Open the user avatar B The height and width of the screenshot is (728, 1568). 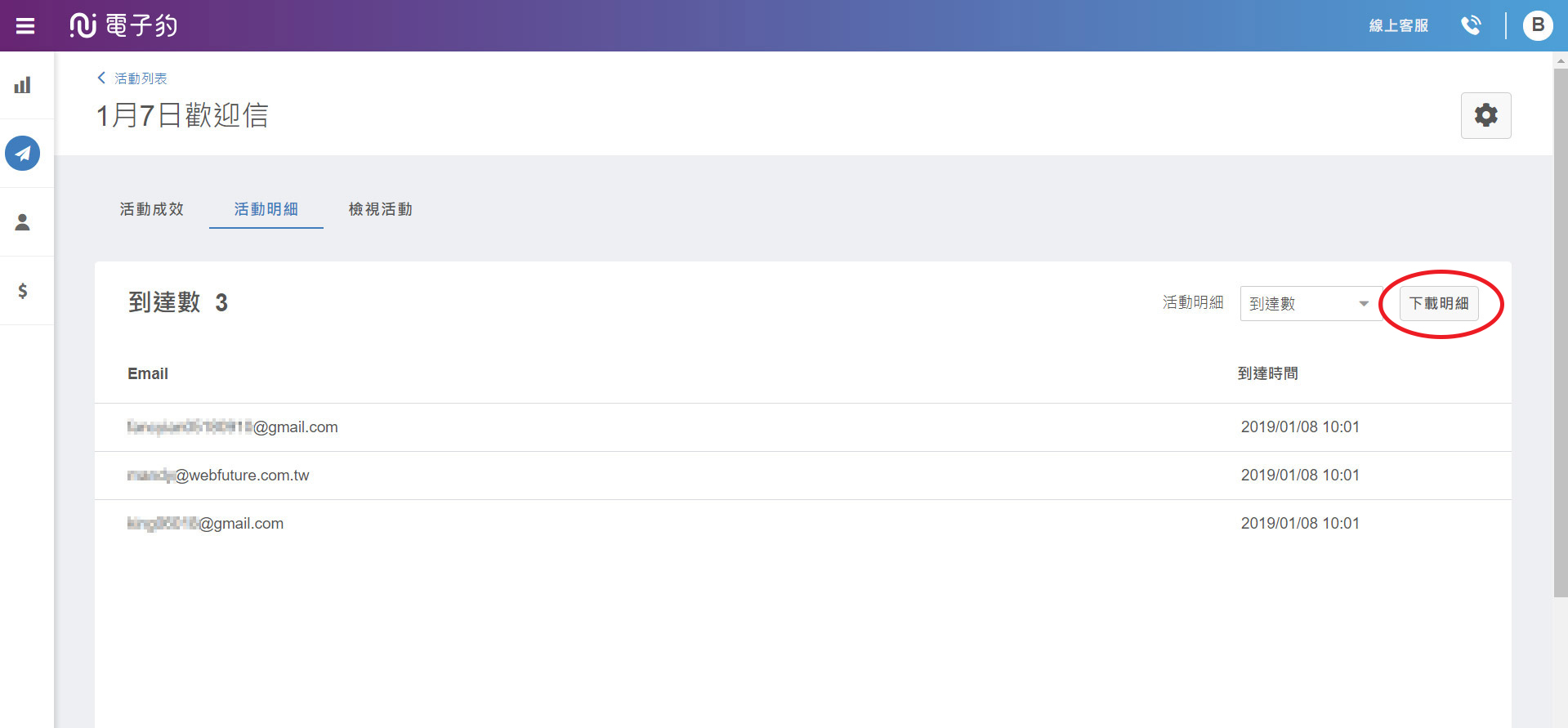[1538, 25]
